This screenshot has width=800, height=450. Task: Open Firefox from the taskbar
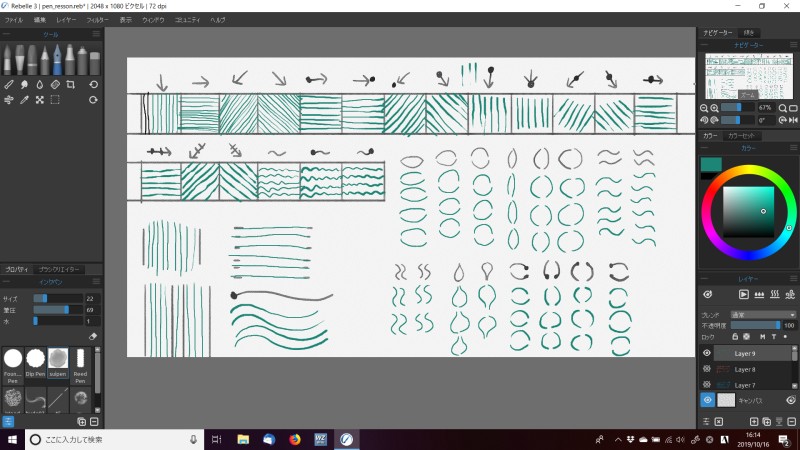[295, 439]
